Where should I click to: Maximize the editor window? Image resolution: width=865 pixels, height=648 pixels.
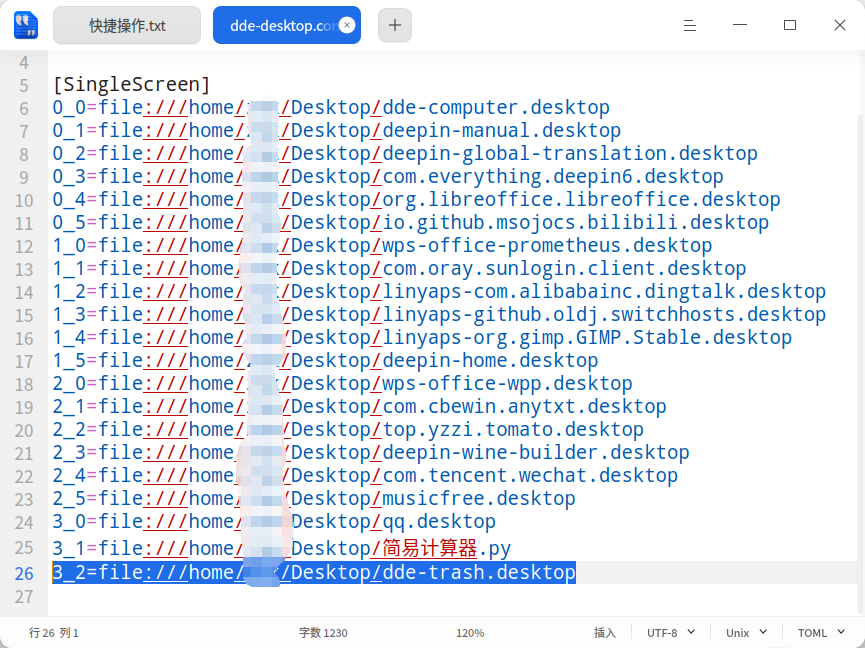coord(790,25)
